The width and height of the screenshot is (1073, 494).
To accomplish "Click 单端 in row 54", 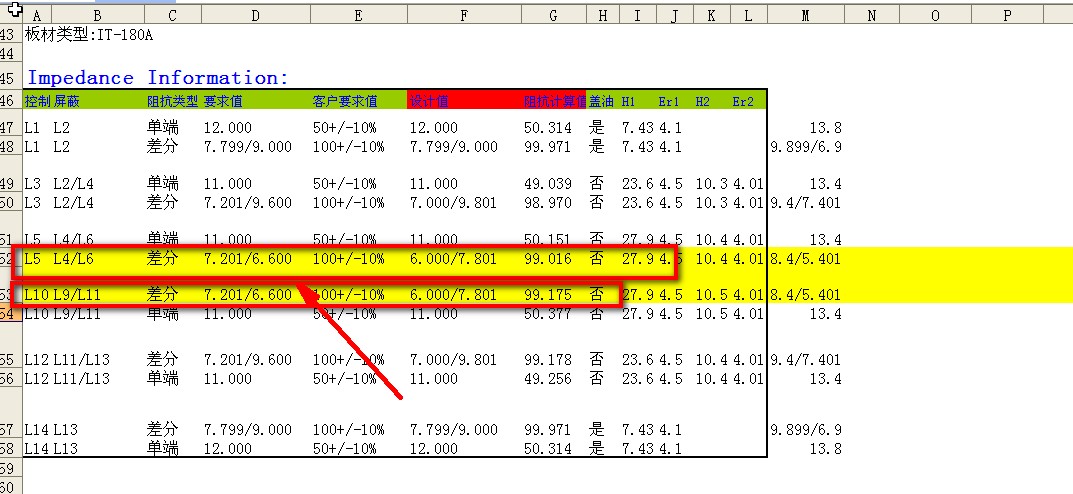I will point(162,314).
